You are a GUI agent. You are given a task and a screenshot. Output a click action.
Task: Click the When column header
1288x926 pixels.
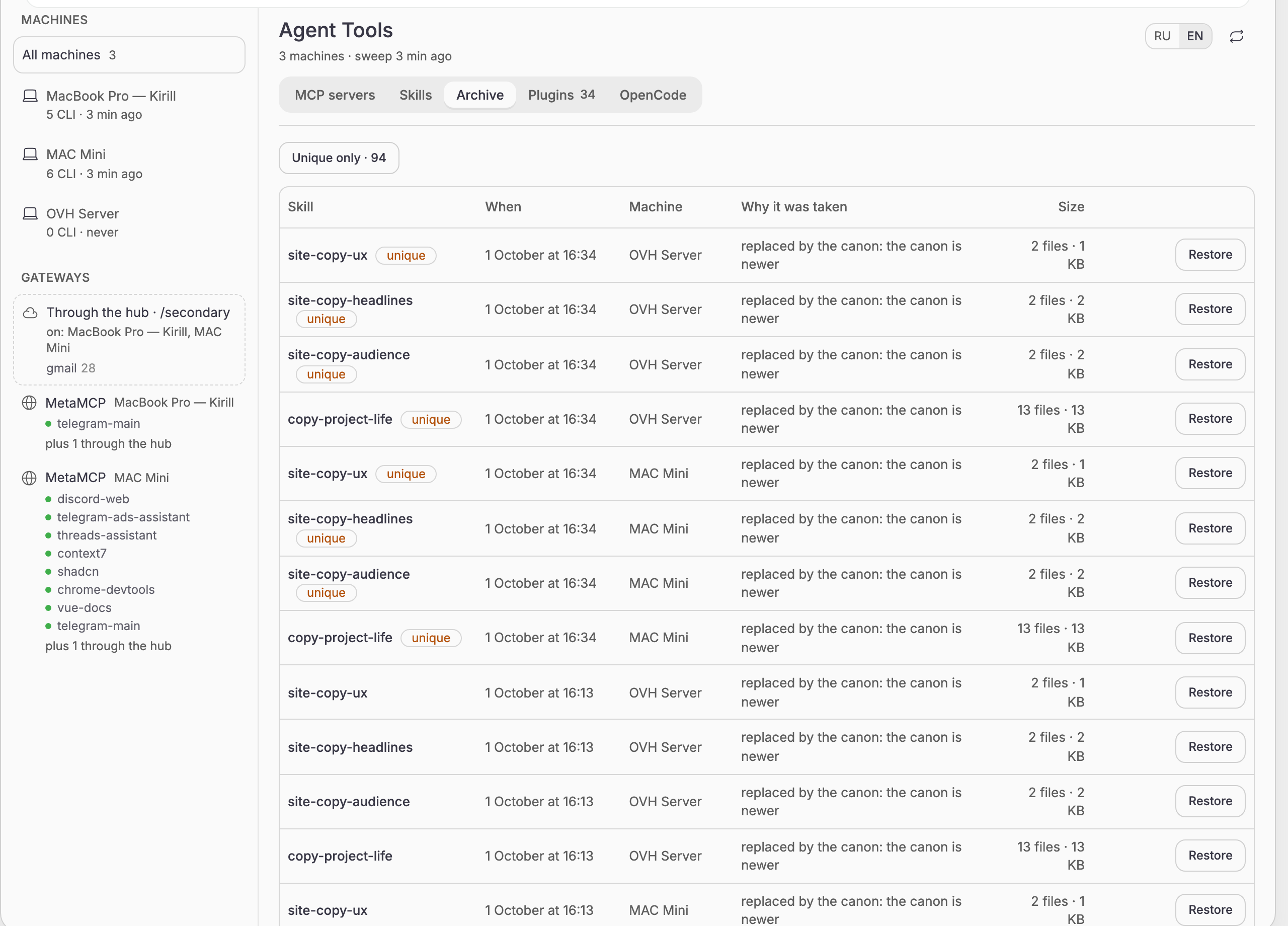pyautogui.click(x=503, y=207)
